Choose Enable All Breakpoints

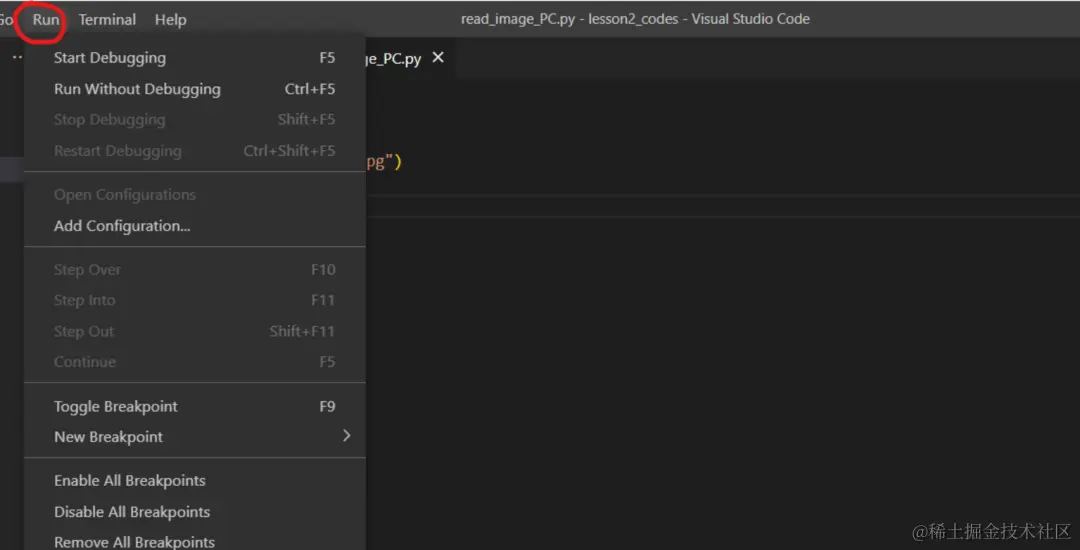click(x=195, y=480)
